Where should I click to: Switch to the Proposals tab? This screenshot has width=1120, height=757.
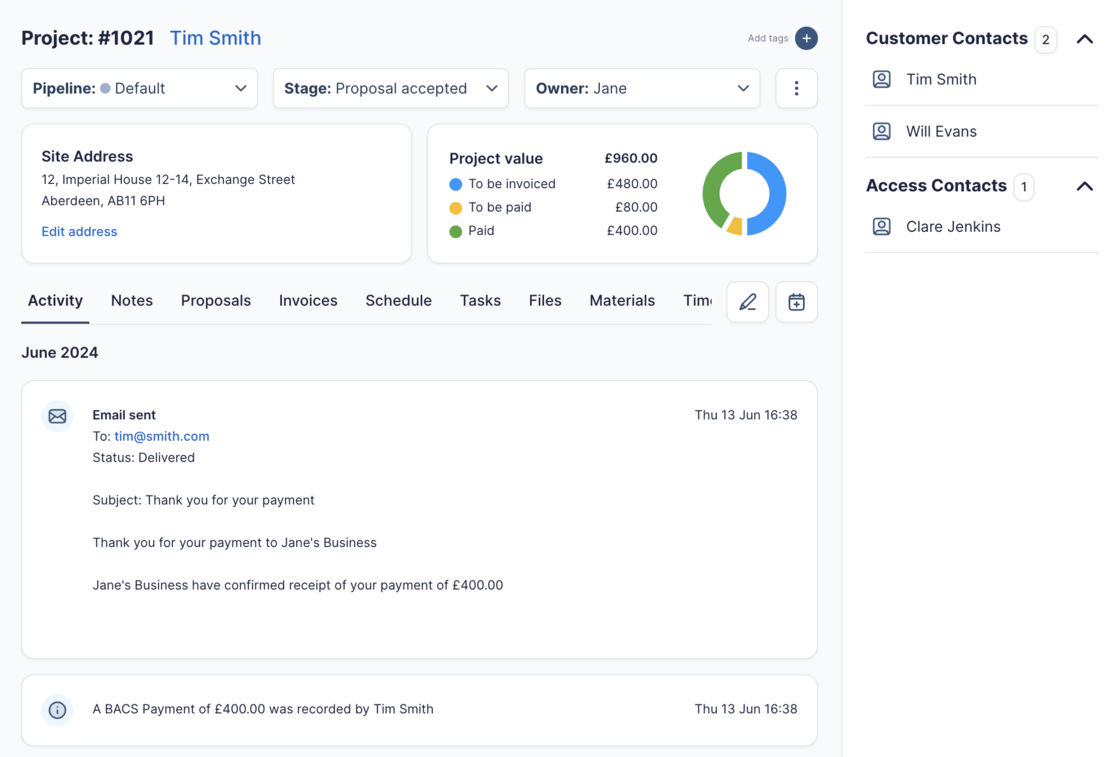[216, 300]
